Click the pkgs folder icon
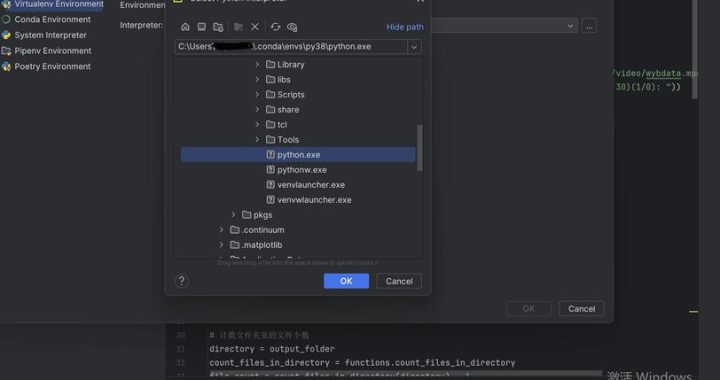 (247, 215)
